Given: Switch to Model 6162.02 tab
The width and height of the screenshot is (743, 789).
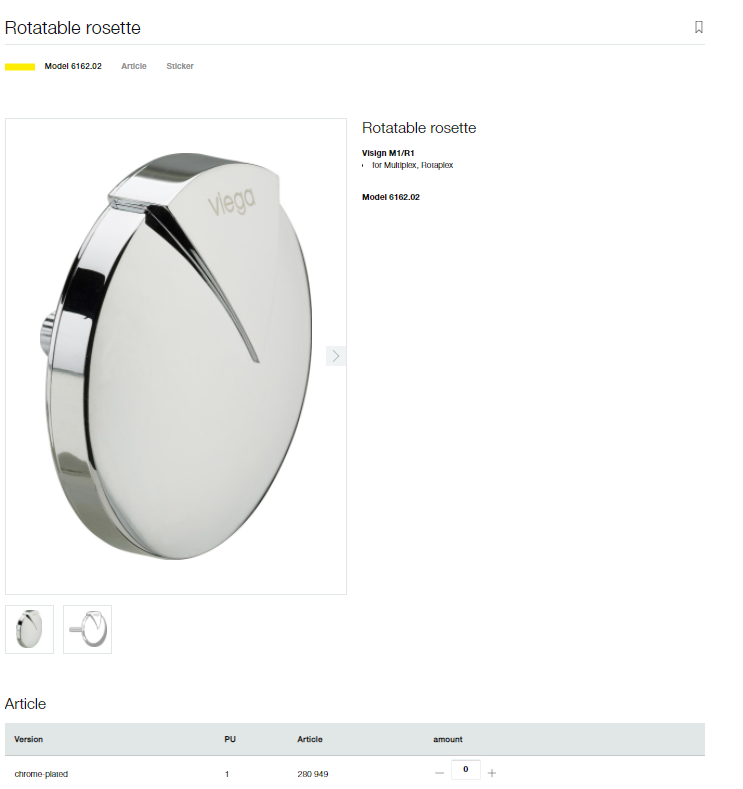Looking at the screenshot, I should click(x=73, y=66).
